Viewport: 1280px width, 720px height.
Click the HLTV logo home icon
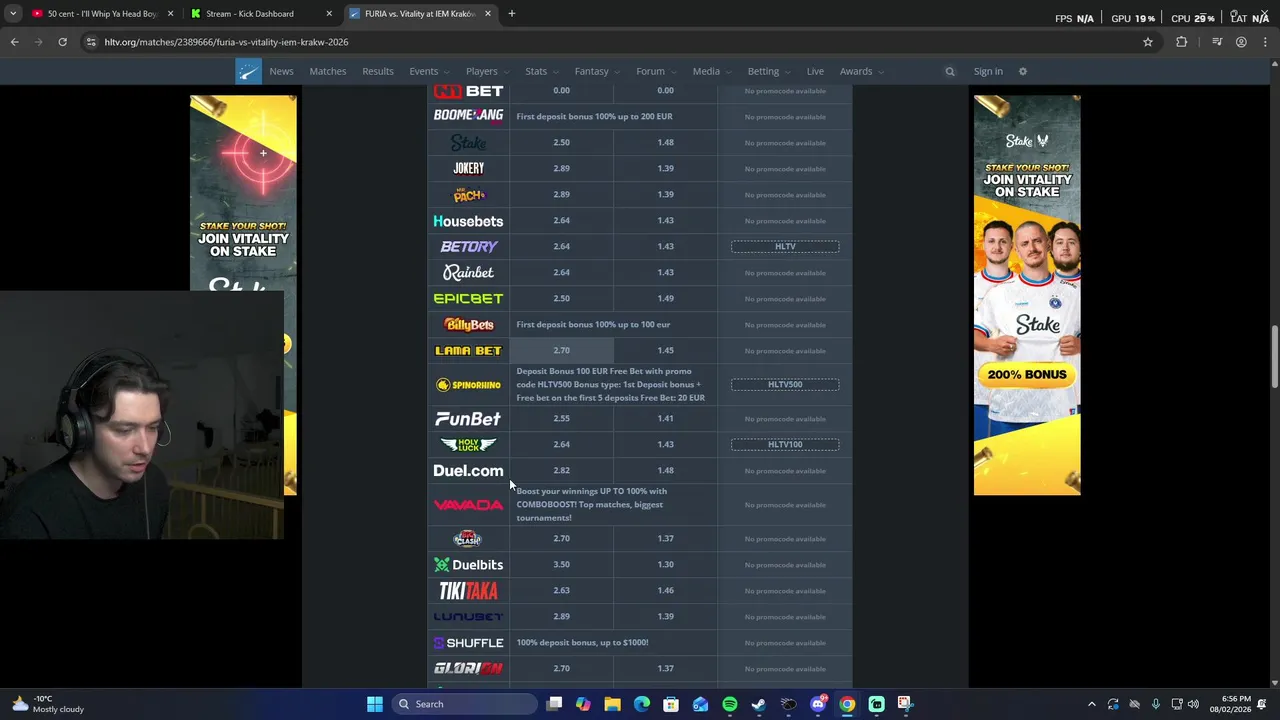[x=248, y=71]
